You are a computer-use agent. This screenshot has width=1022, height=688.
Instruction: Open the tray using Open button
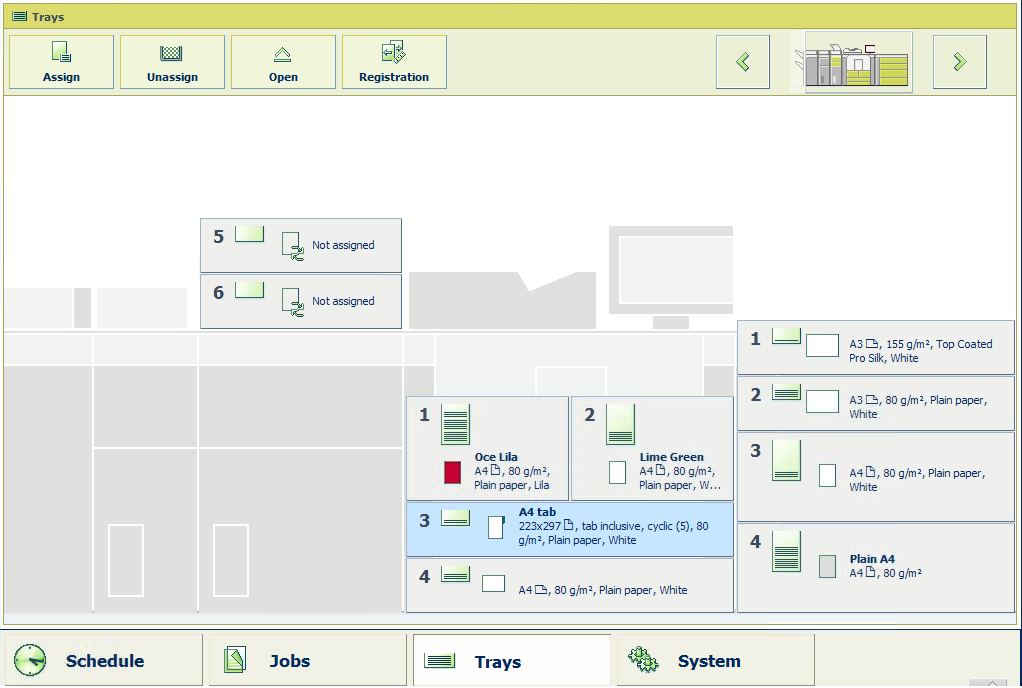(283, 62)
